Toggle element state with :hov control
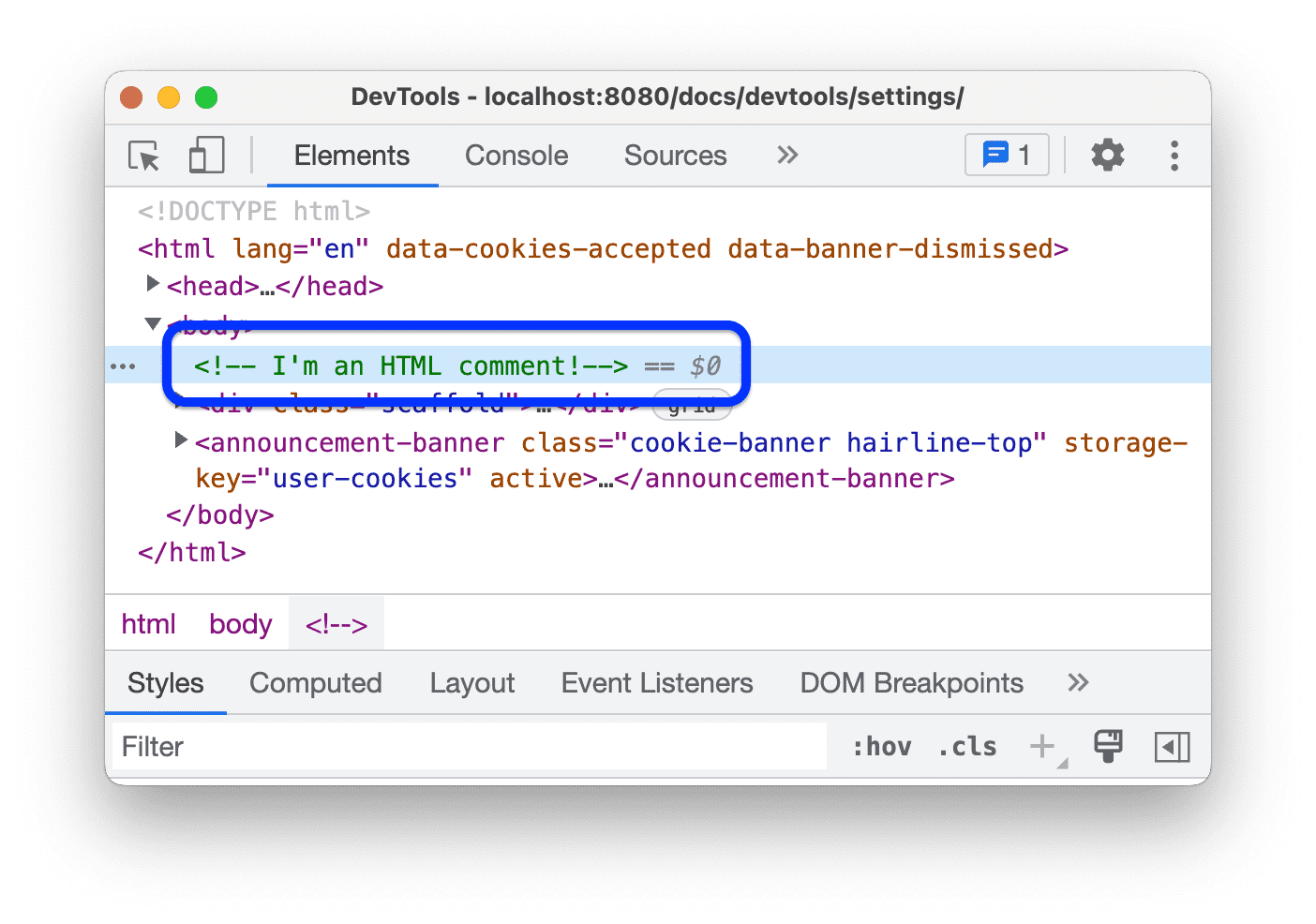The image size is (1316, 924). (x=881, y=746)
